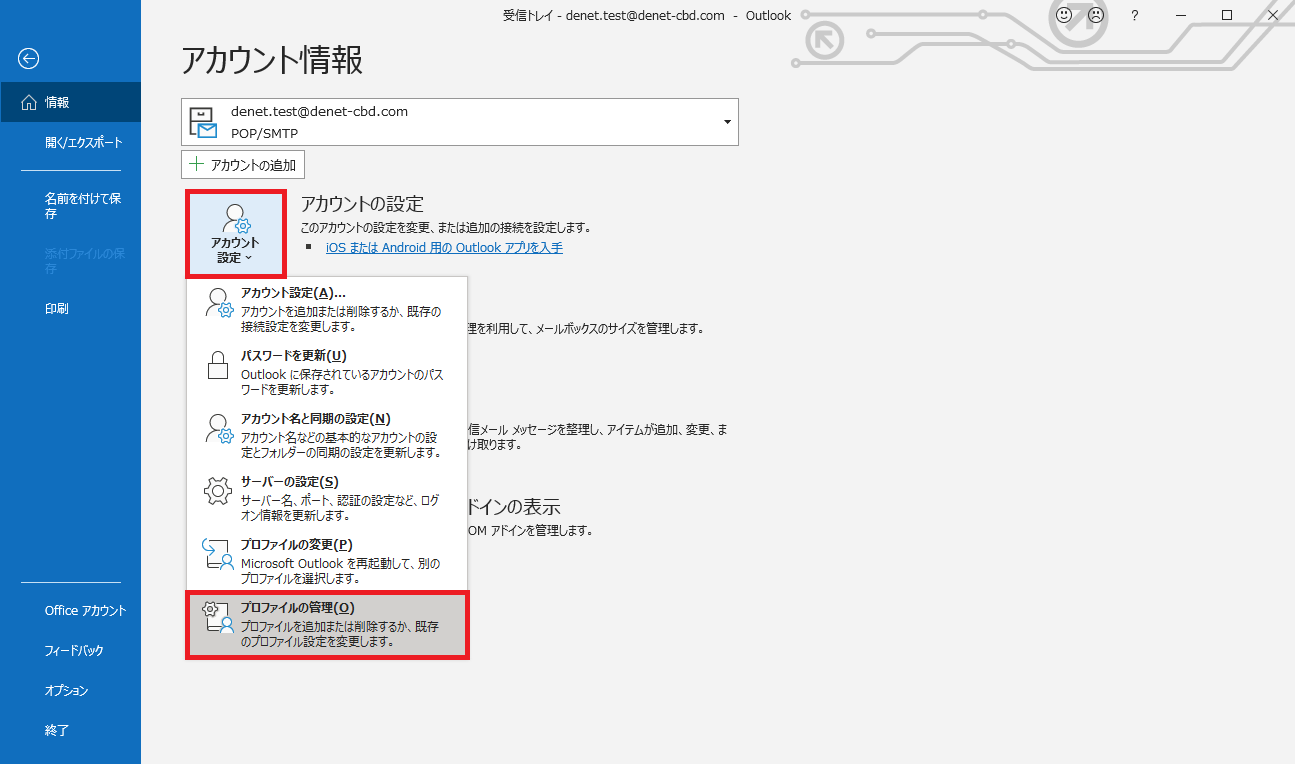1295x764 pixels.
Task: Click the icon for アカウント名と同期の設定
Action: coord(219,428)
